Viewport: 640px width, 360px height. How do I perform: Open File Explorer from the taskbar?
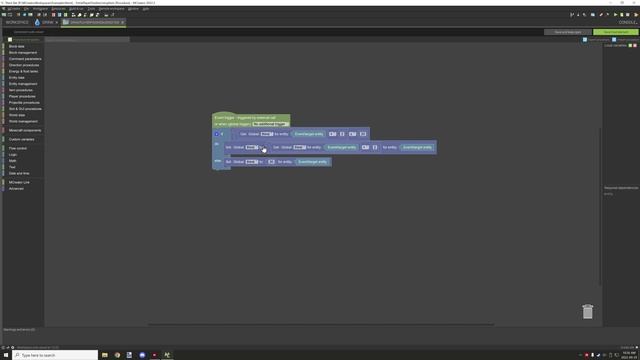point(105,355)
